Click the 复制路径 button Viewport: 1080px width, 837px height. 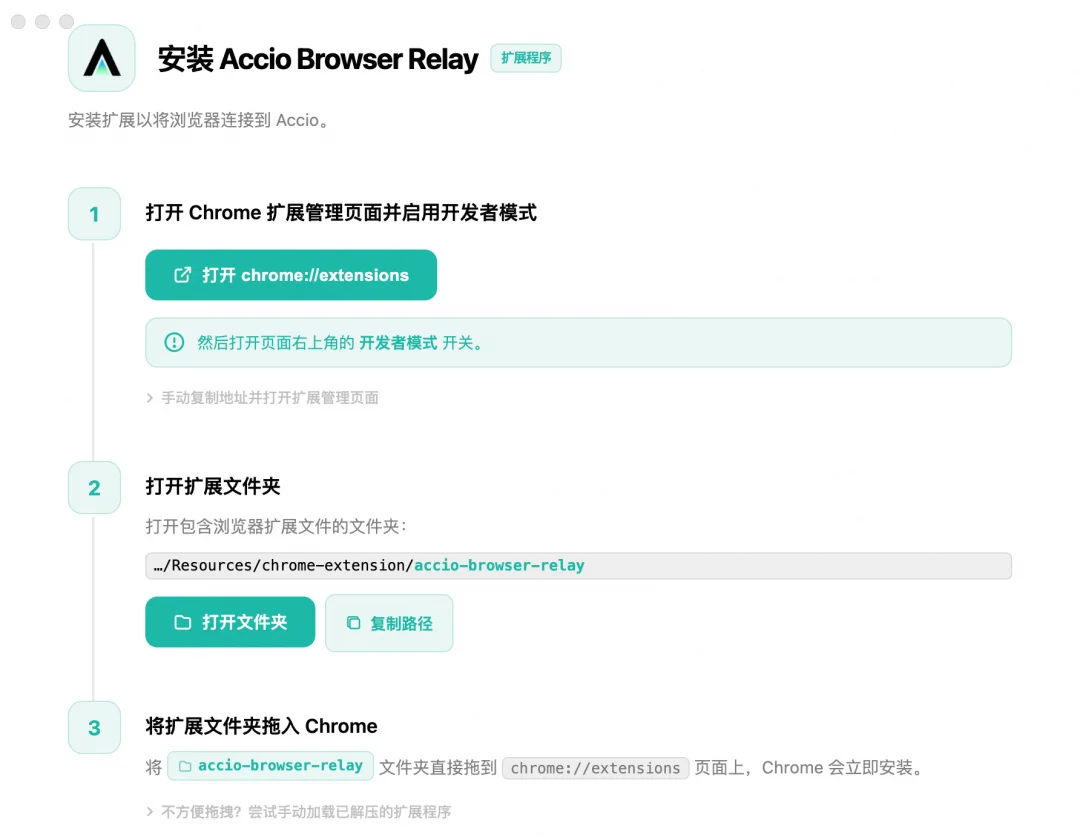tap(389, 623)
